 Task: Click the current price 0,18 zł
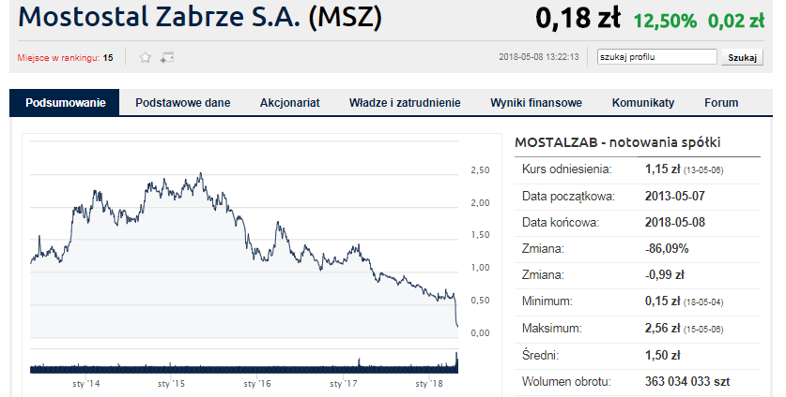point(577,18)
